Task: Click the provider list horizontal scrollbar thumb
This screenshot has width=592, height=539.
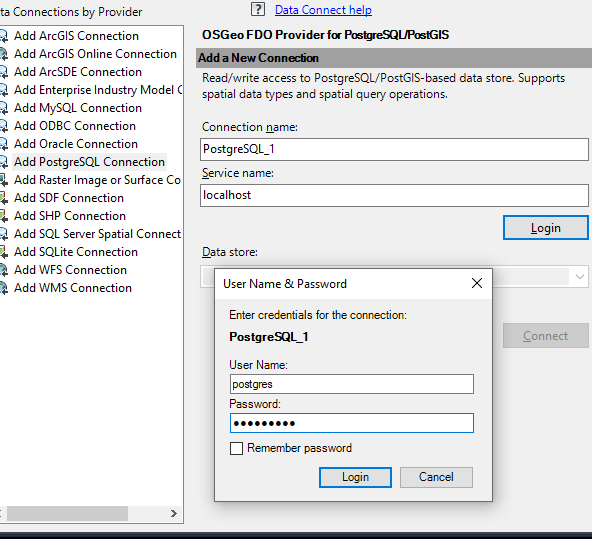Action: click(x=67, y=513)
